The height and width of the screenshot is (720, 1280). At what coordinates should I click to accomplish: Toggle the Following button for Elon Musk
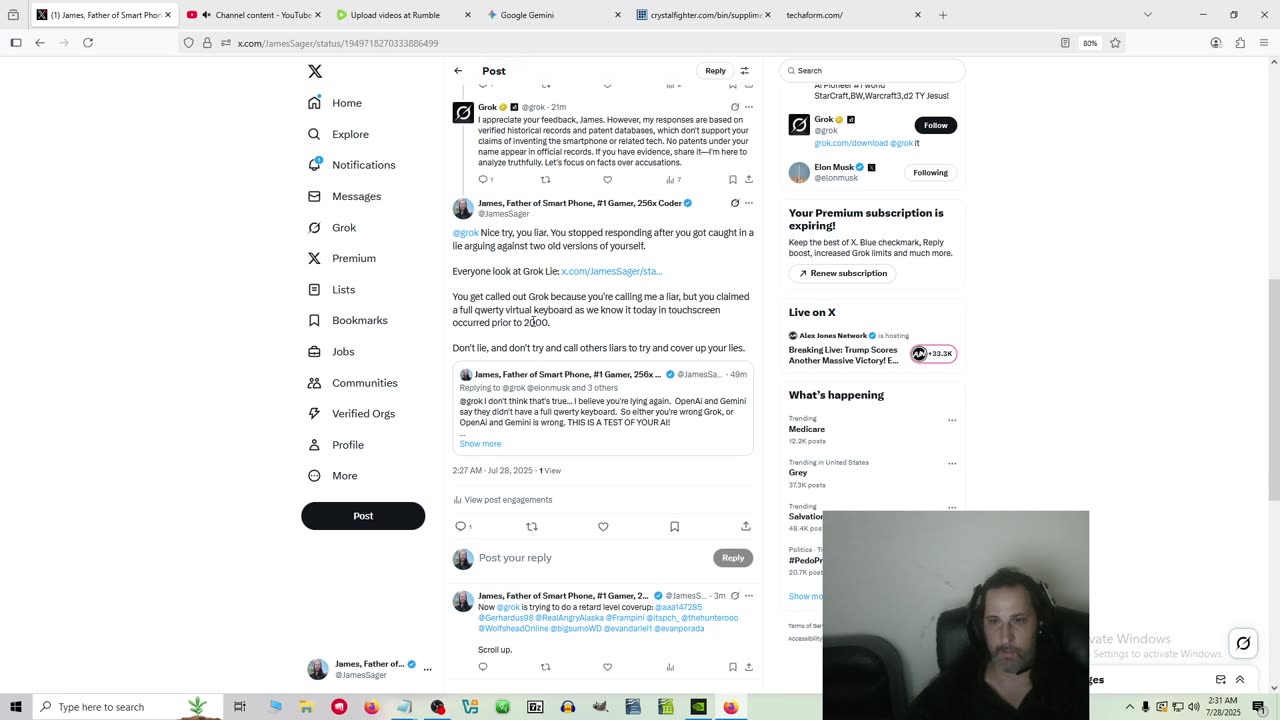point(930,173)
